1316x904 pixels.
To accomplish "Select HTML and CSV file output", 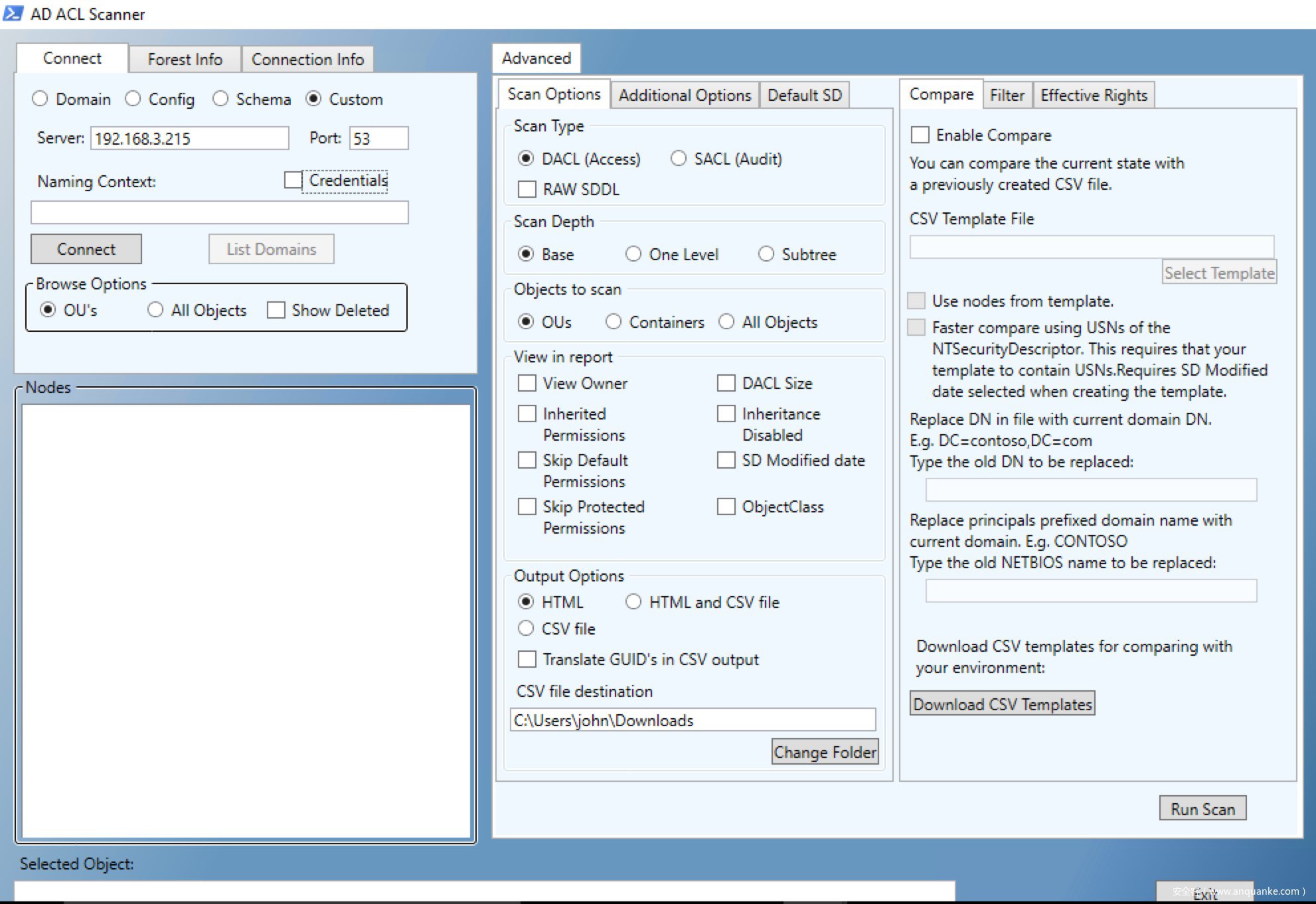I will click(x=633, y=602).
